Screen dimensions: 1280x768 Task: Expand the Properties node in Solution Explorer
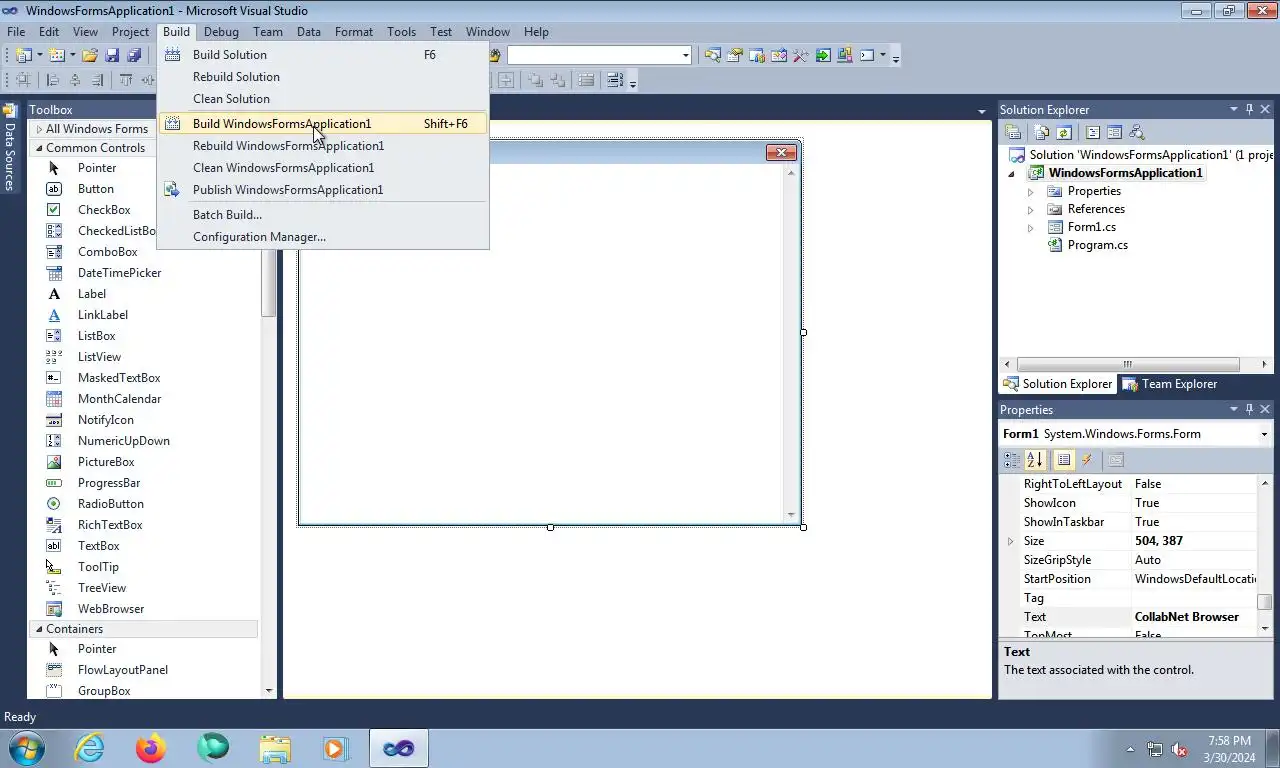[x=1031, y=191]
